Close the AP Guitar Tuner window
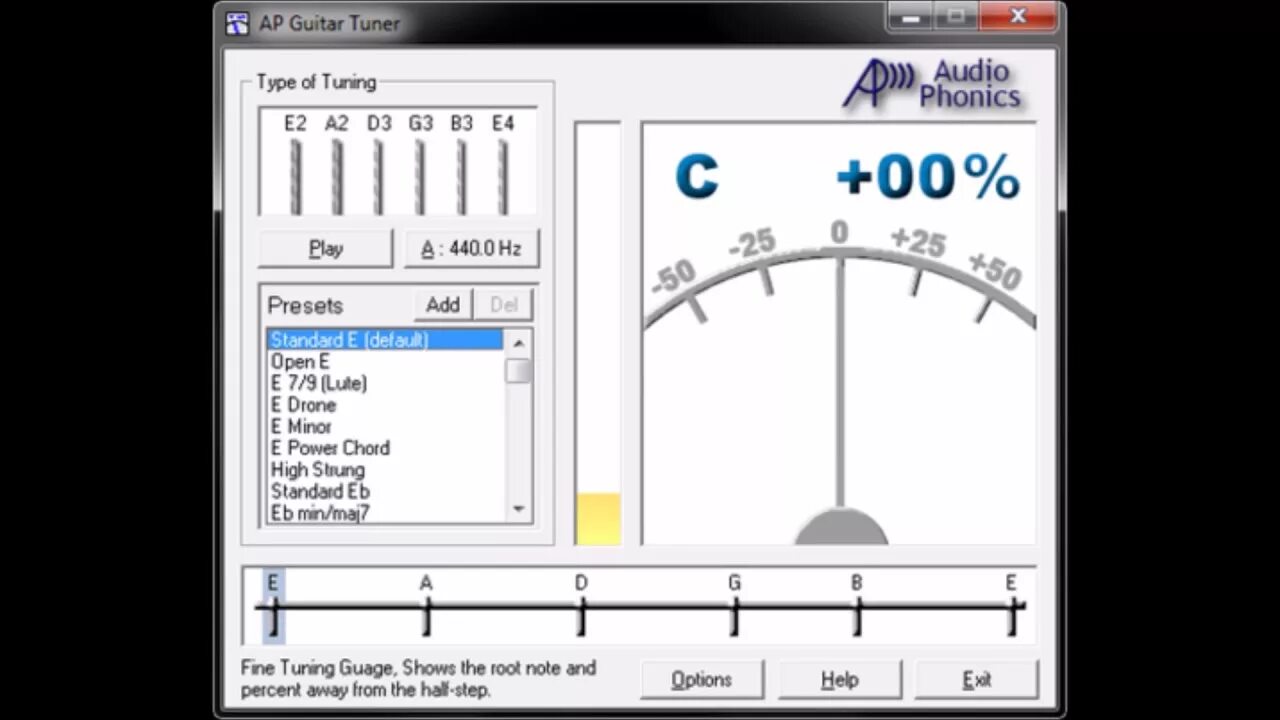 point(1018,16)
